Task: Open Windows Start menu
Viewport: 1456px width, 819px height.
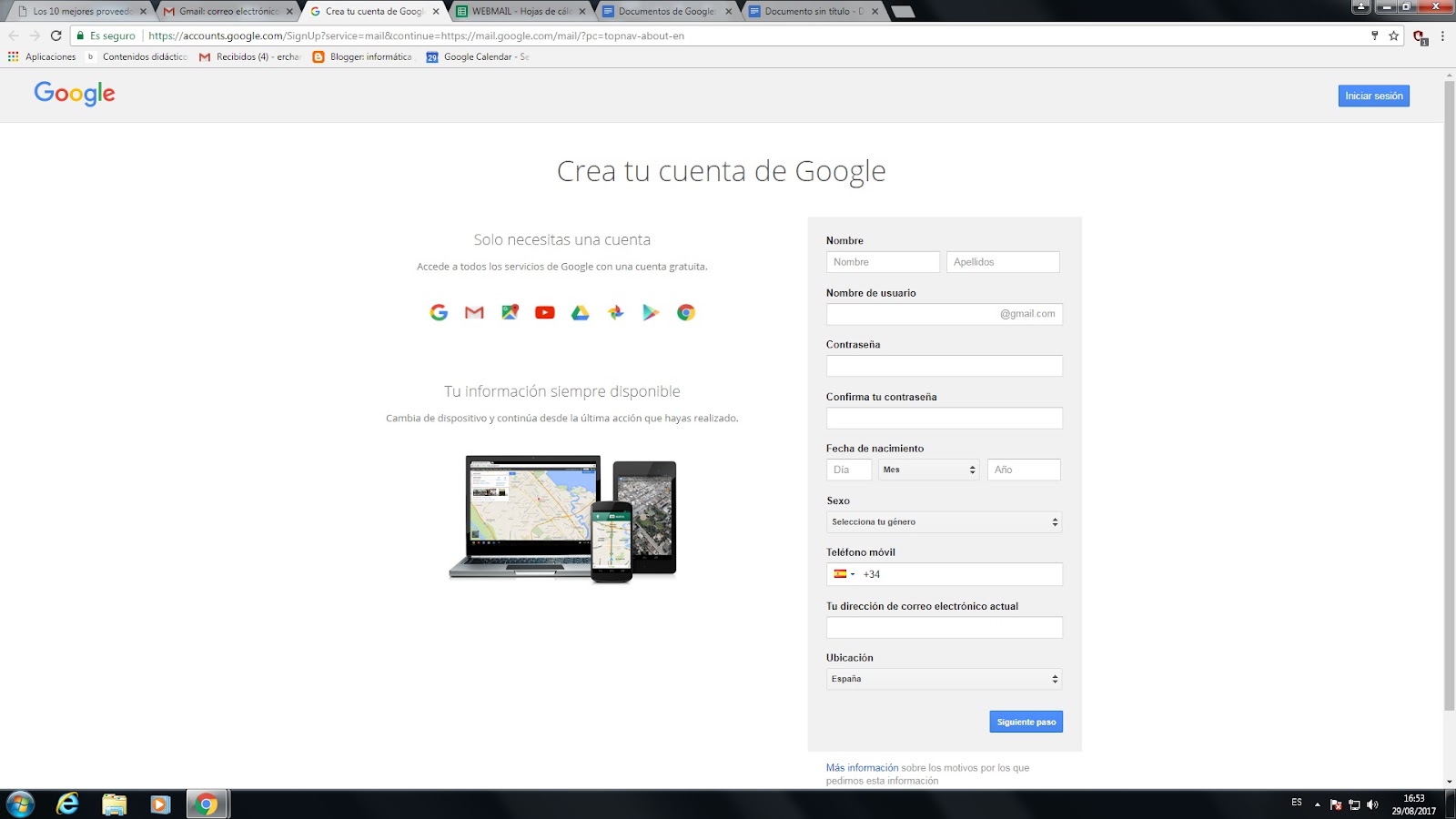Action: (x=20, y=804)
